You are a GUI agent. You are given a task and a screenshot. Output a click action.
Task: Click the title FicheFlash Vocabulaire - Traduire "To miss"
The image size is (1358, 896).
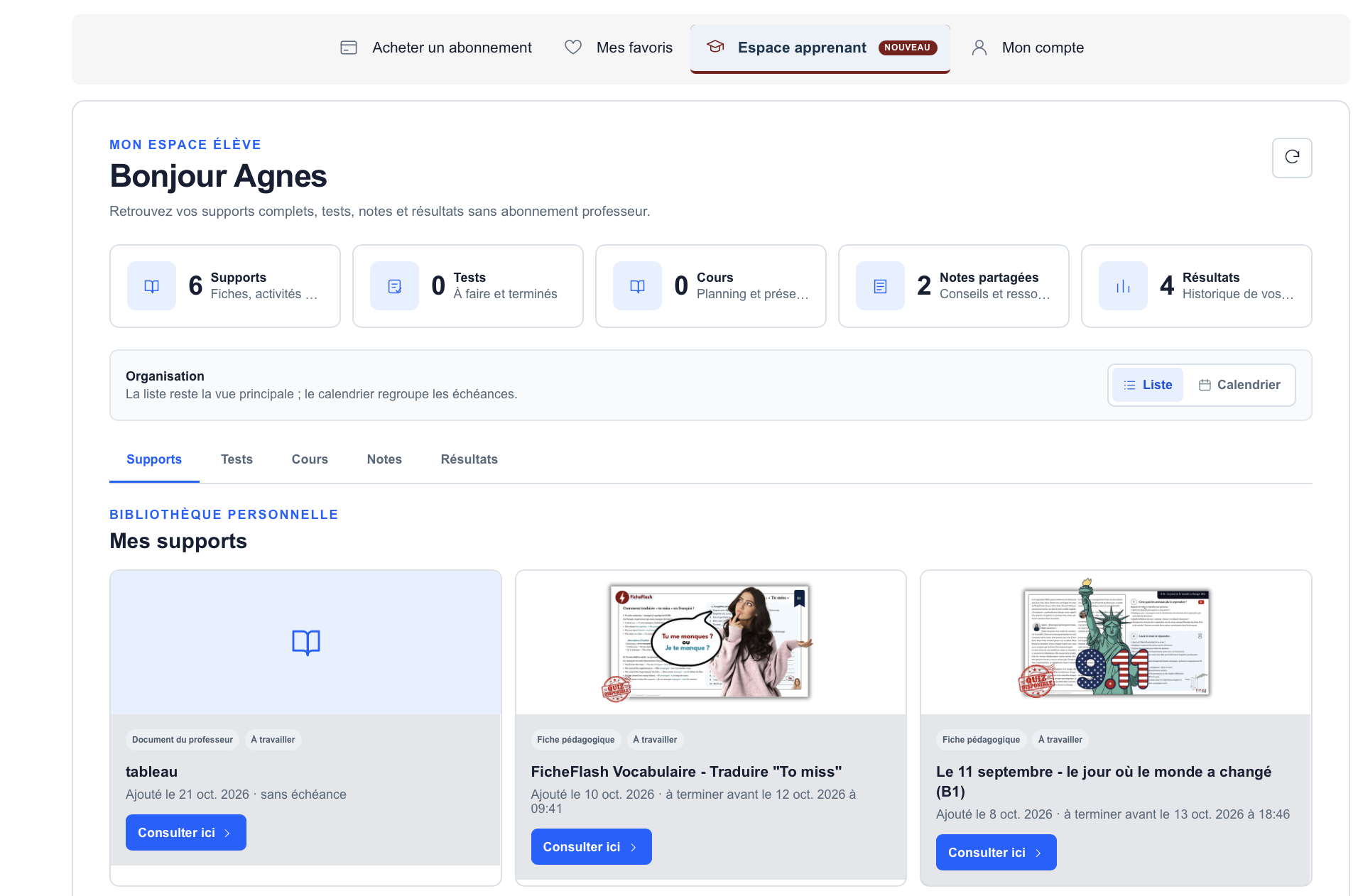pos(686,772)
